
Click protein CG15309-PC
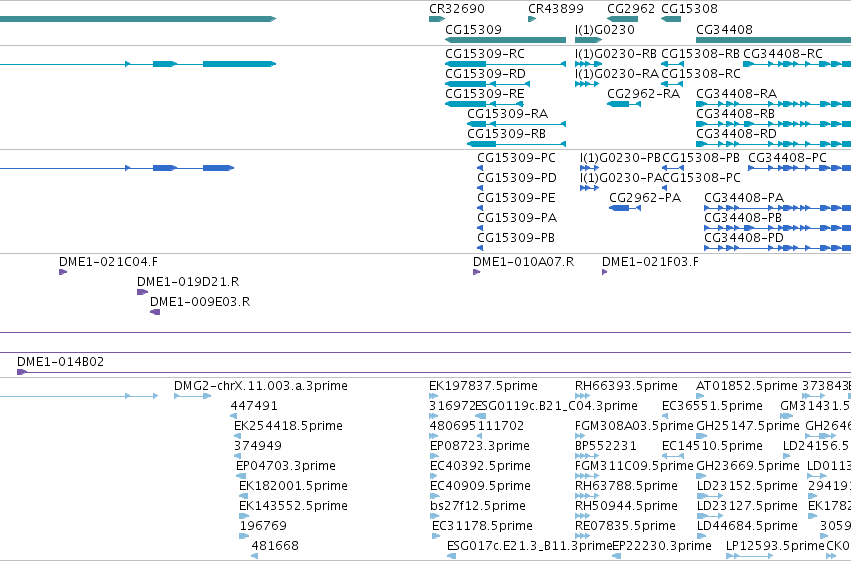tap(480, 168)
